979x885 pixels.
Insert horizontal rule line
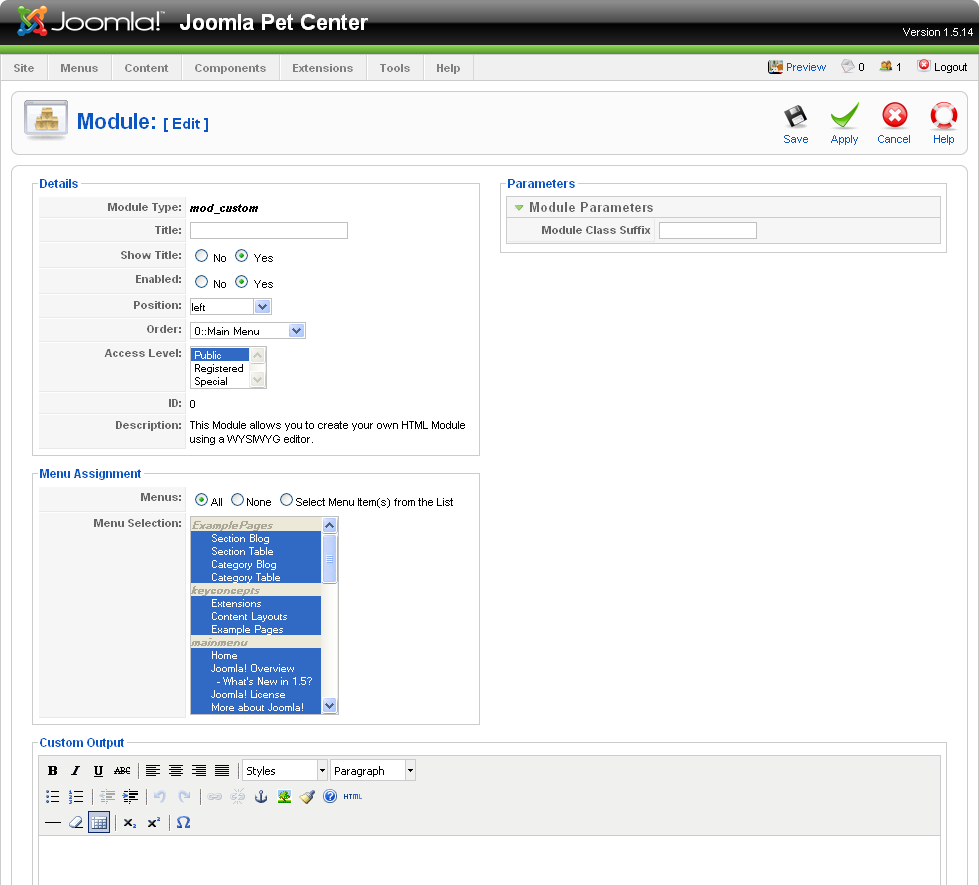tap(52, 823)
